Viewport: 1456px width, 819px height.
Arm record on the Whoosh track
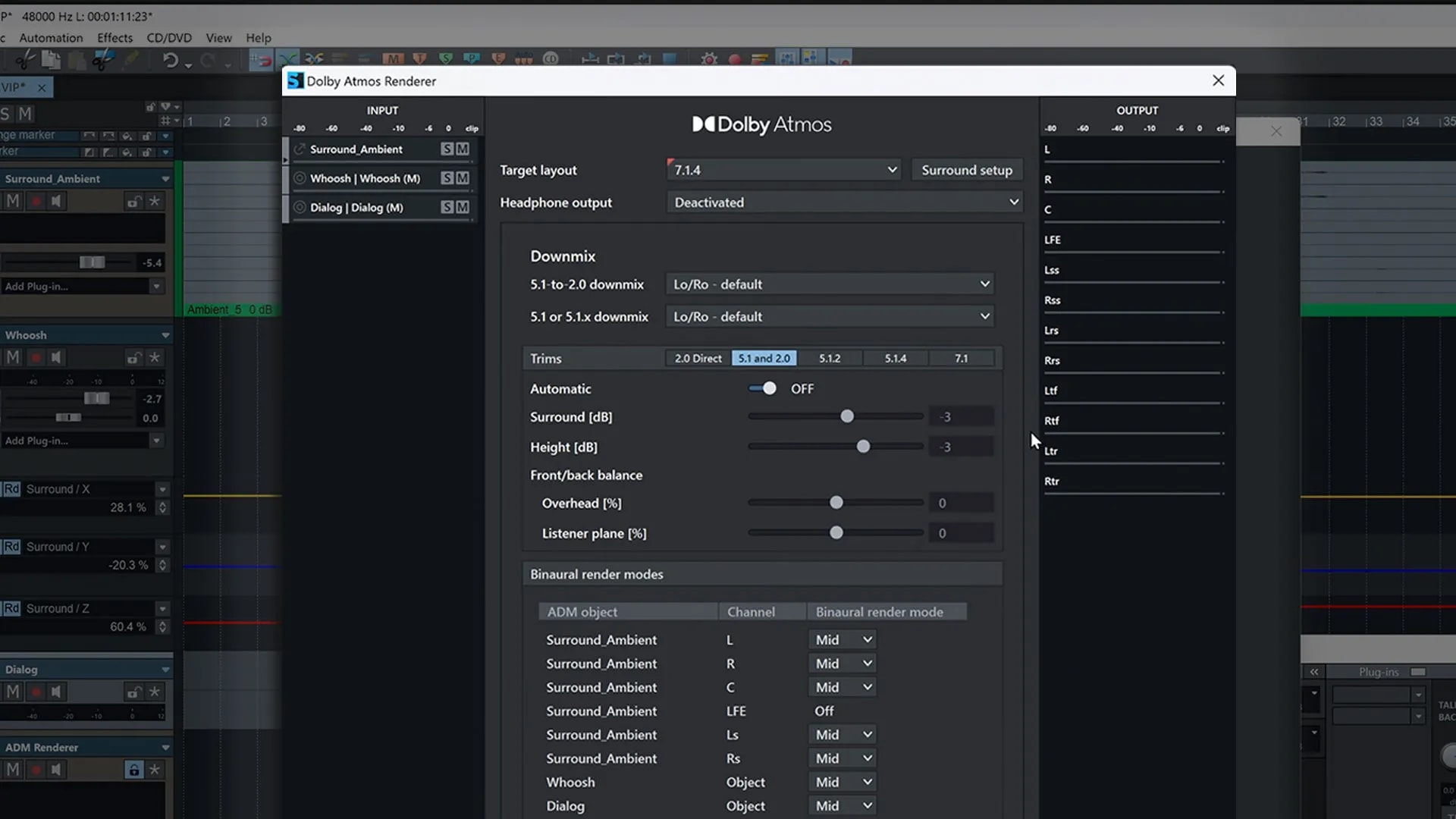click(35, 357)
